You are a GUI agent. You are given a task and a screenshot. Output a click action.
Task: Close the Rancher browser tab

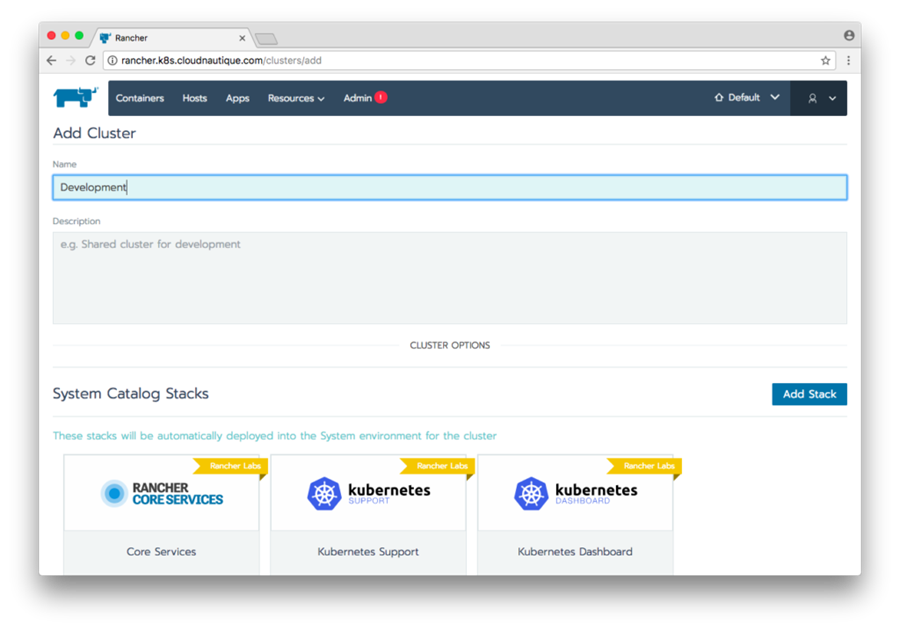tap(242, 38)
